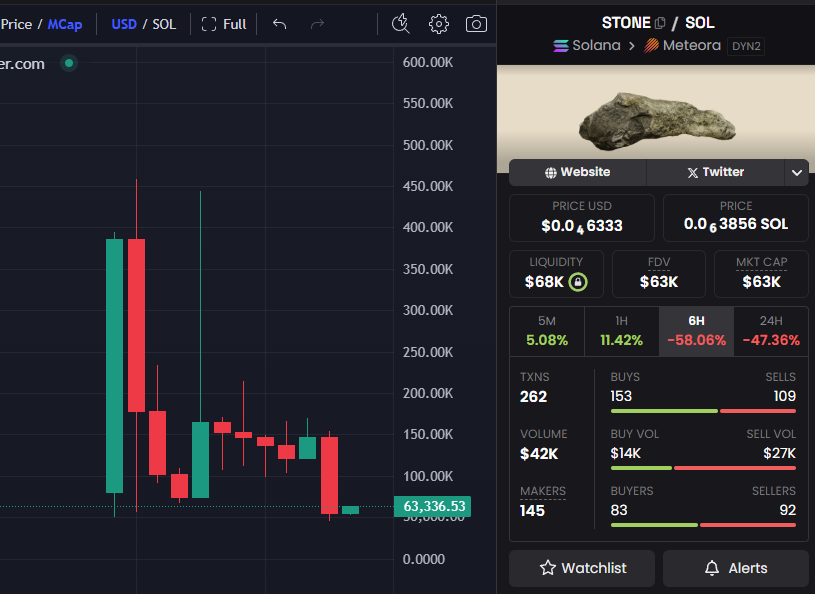Image resolution: width=815 pixels, height=594 pixels.
Task: Copy STONE token address icon
Action: coord(660,23)
